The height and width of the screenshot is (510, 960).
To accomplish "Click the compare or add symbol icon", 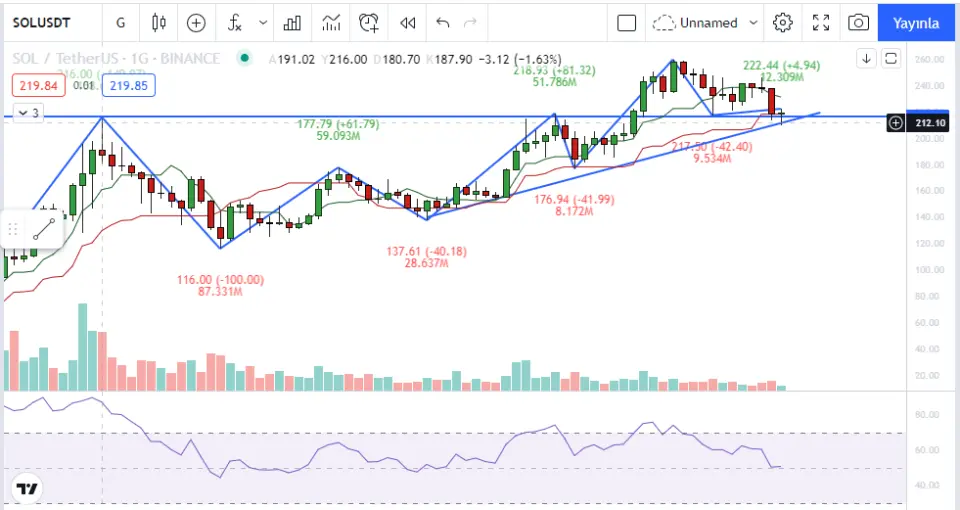I will coord(196,22).
